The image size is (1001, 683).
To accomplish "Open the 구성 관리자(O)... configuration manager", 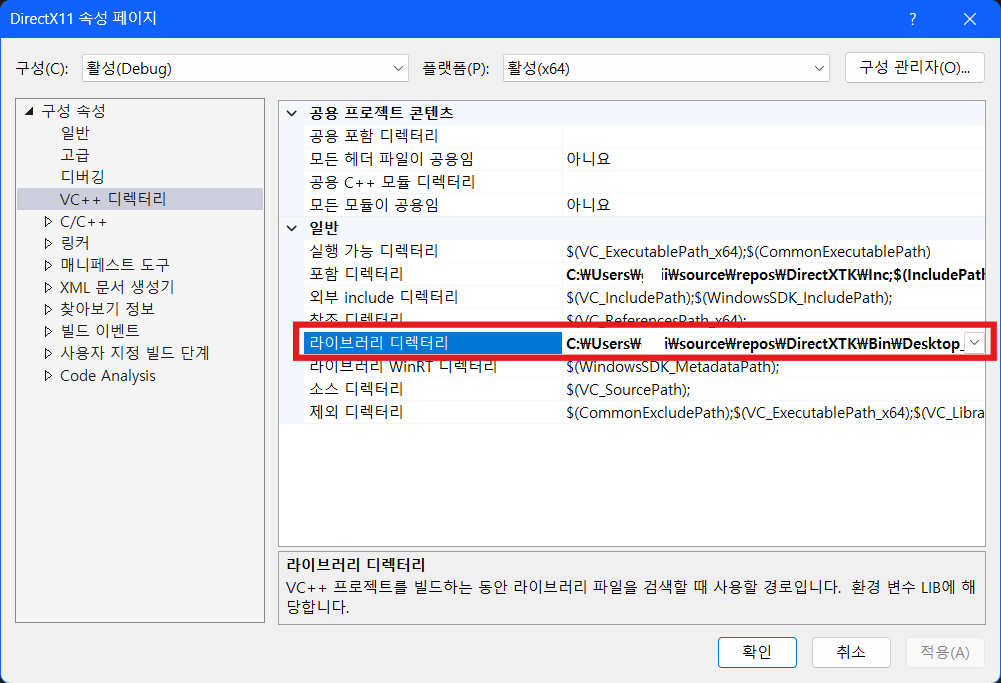I will point(914,68).
